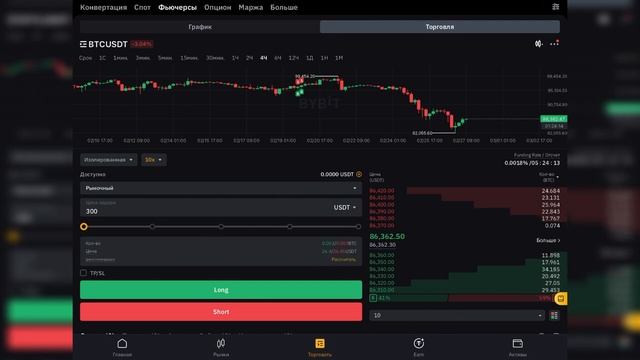Image resolution: width=640 pixels, height=360 pixels.
Task: Open the candlestick chart indicator icon
Action: (539, 44)
